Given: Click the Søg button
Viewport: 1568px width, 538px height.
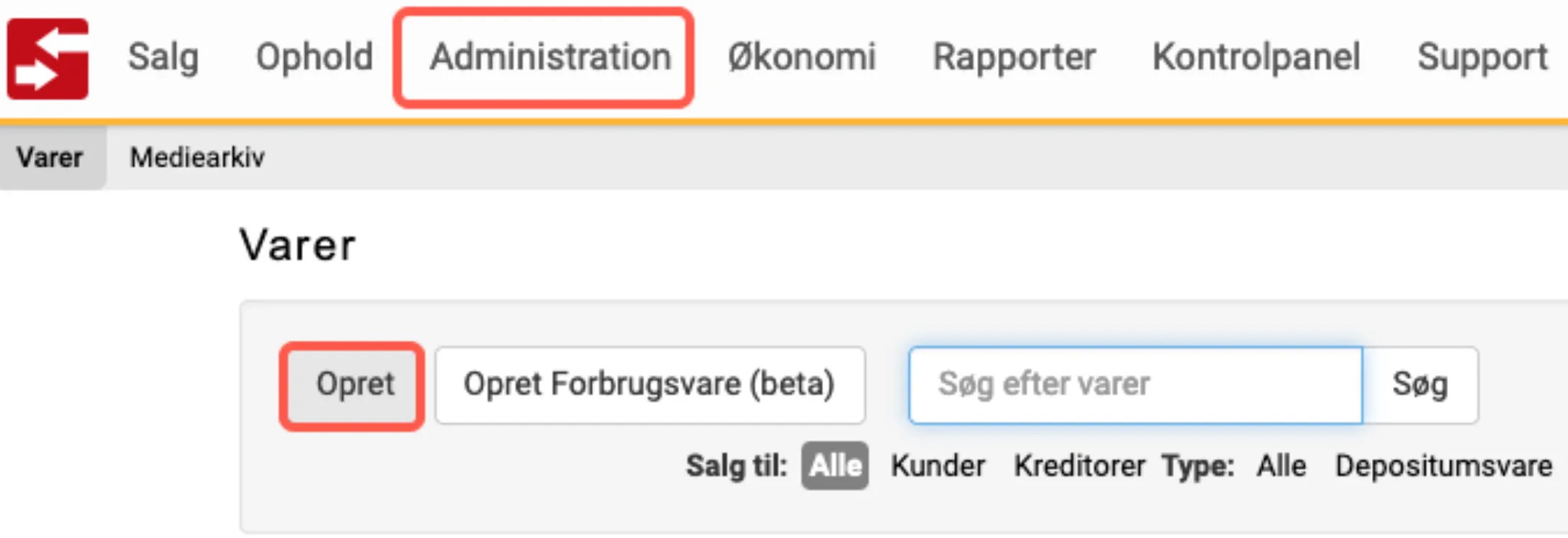Looking at the screenshot, I should tap(1420, 385).
